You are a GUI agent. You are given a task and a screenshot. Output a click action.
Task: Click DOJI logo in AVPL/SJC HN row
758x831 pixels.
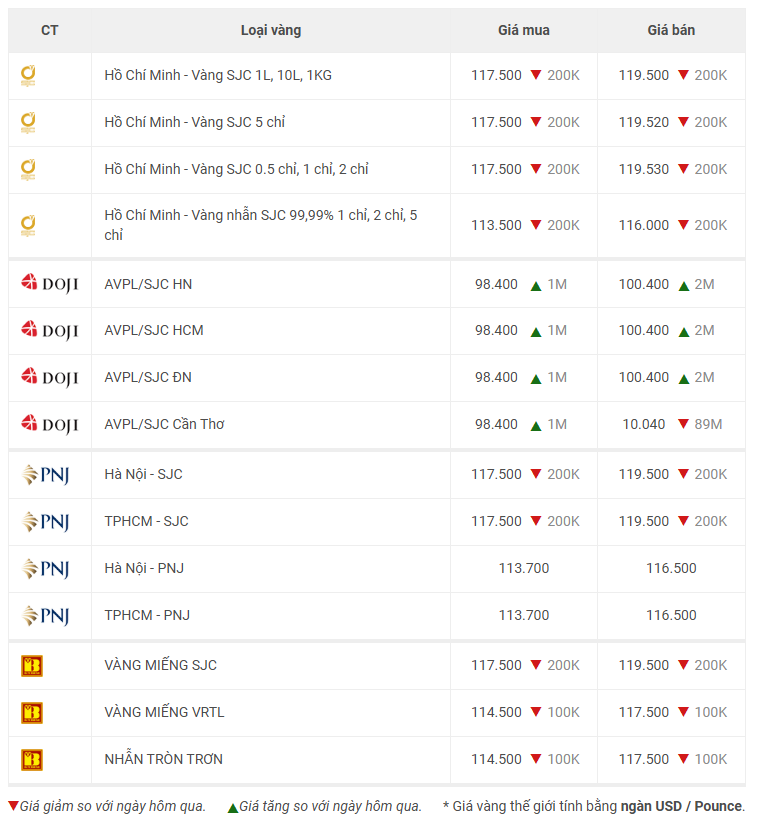click(49, 284)
